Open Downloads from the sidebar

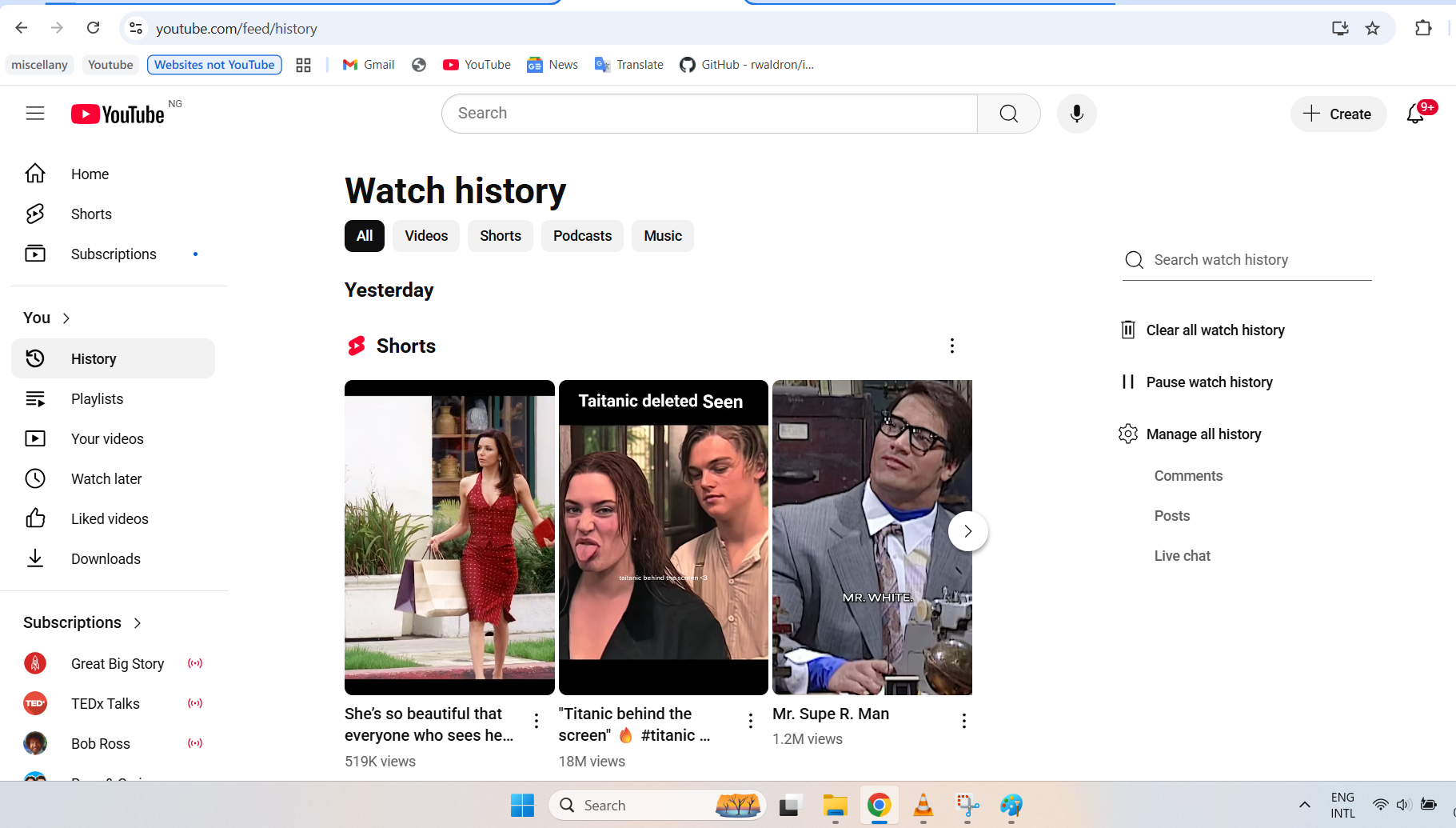pyautogui.click(x=106, y=558)
